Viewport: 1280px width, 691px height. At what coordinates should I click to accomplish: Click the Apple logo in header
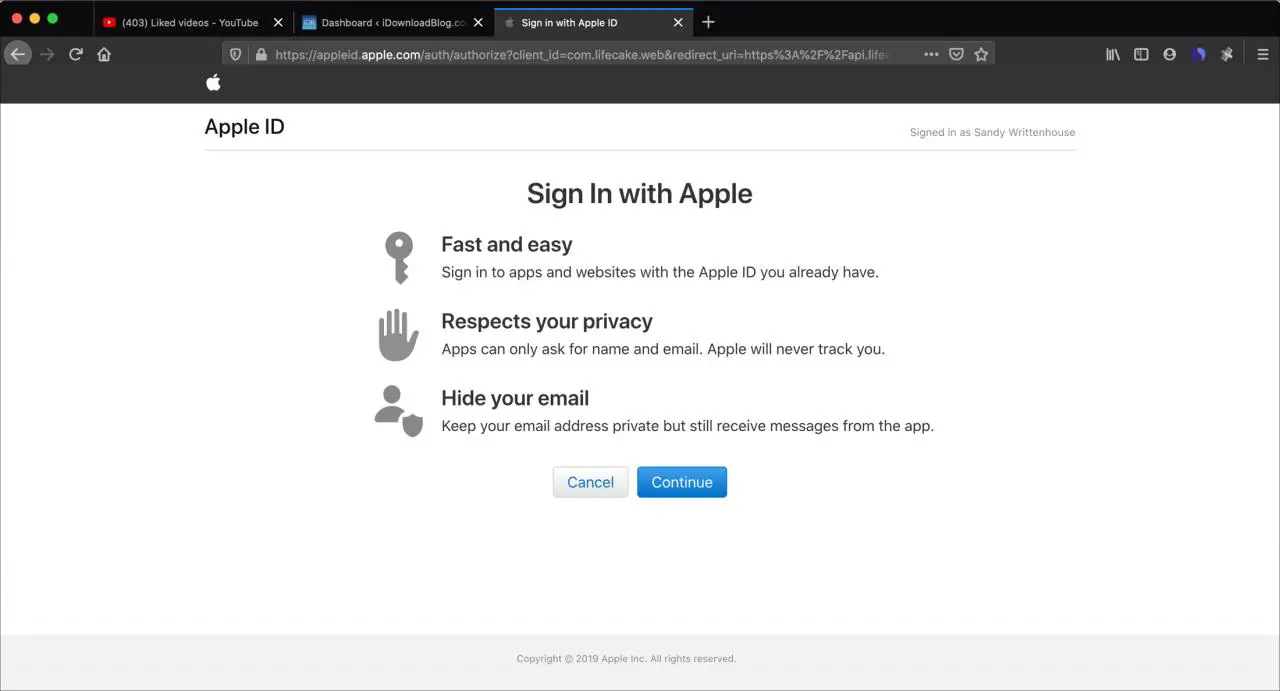tap(213, 83)
